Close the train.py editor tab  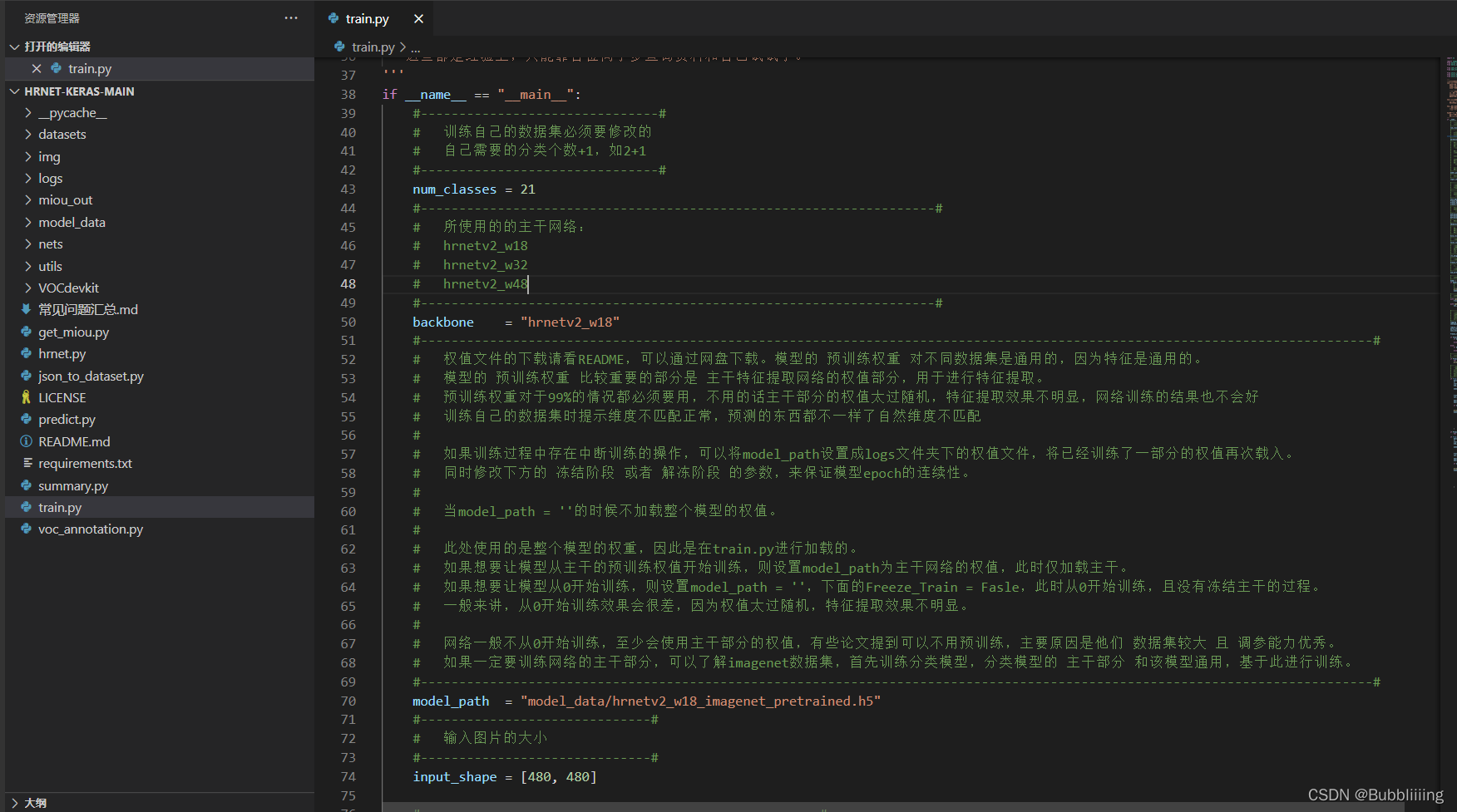[418, 18]
